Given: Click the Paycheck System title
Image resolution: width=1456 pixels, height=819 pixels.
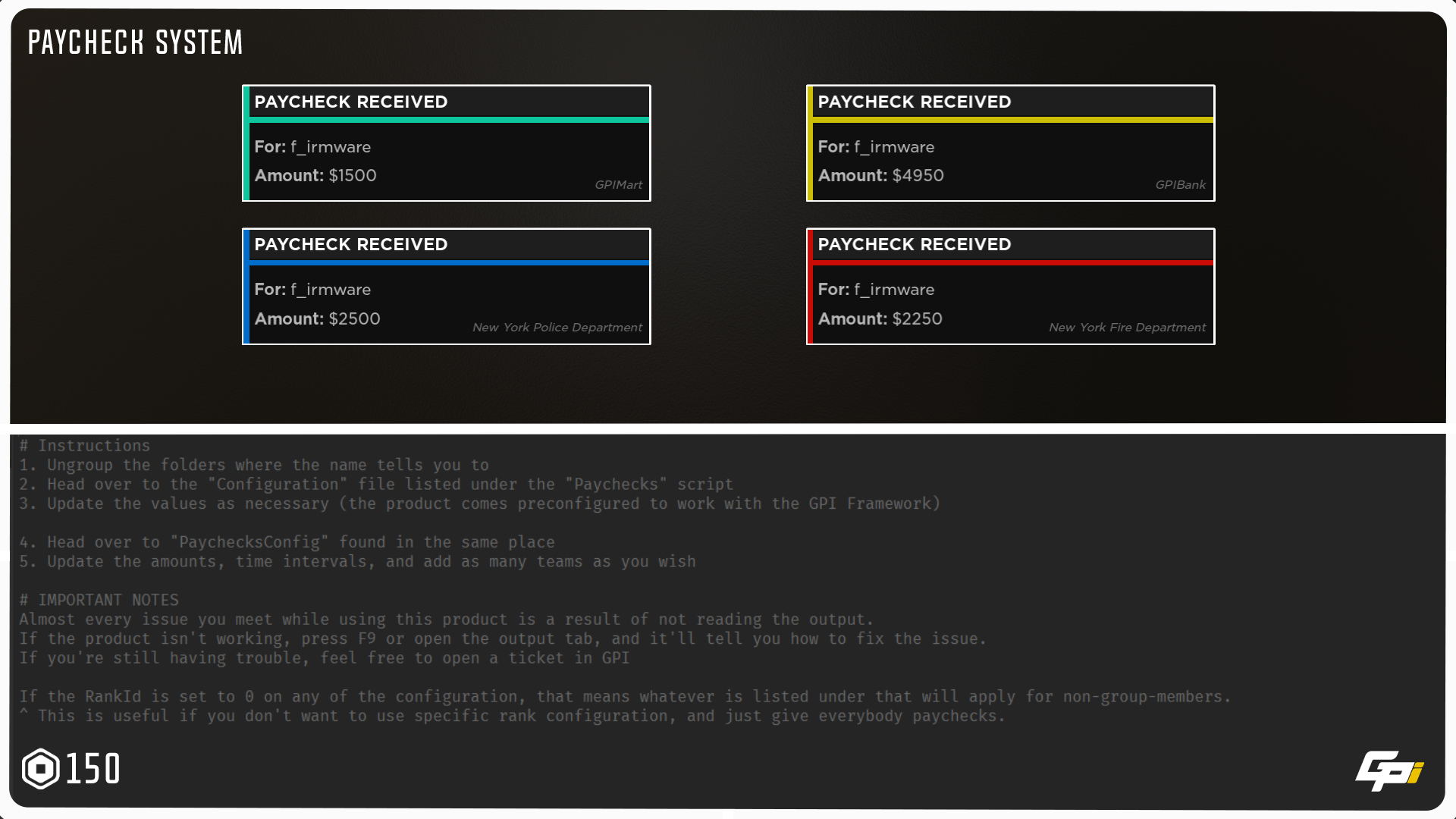Looking at the screenshot, I should click(x=136, y=42).
